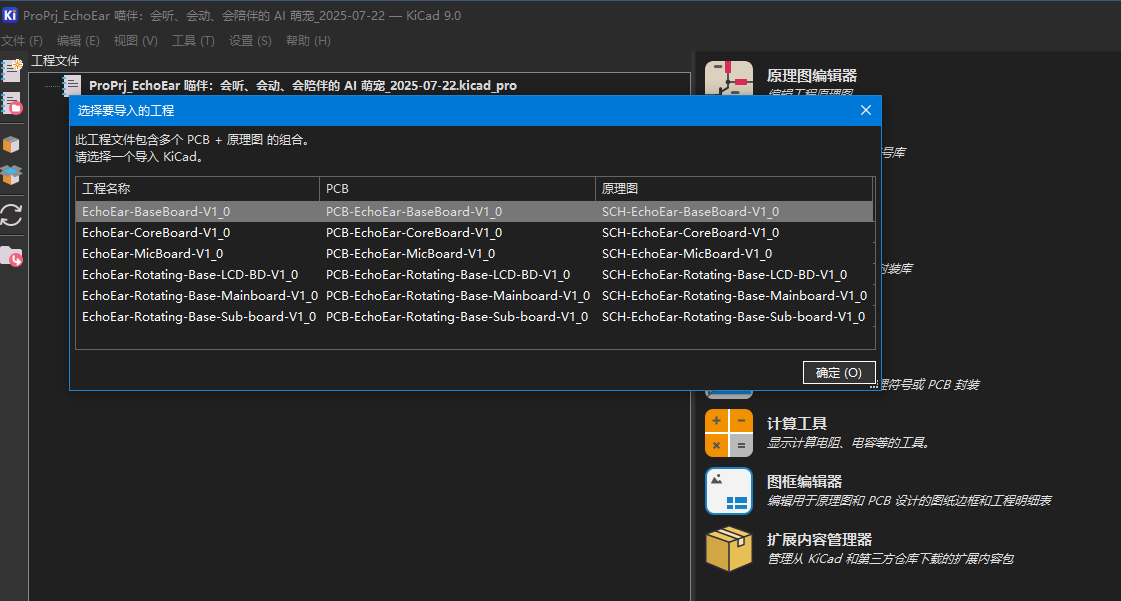Click the 工程文件 panel heading
The width and height of the screenshot is (1121, 601).
pyautogui.click(x=55, y=61)
